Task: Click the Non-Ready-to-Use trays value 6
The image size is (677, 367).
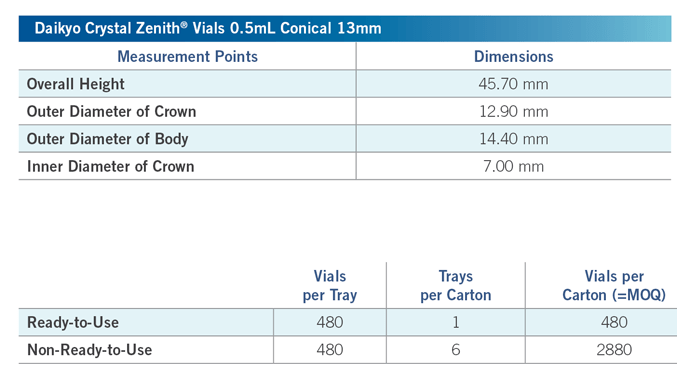Action: (x=456, y=350)
